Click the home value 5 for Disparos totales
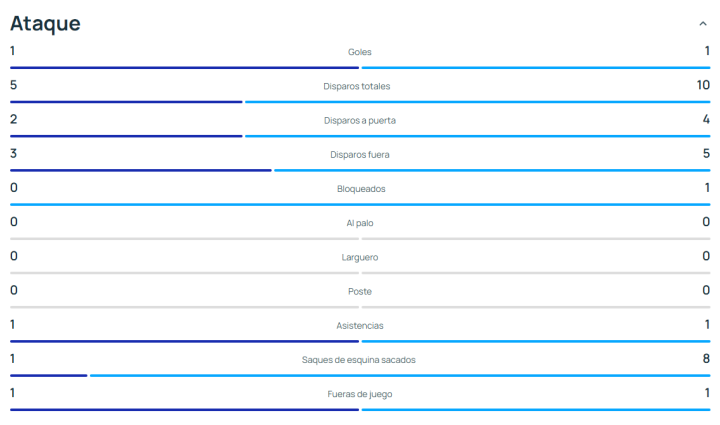This screenshot has width=720, height=425. [14, 85]
